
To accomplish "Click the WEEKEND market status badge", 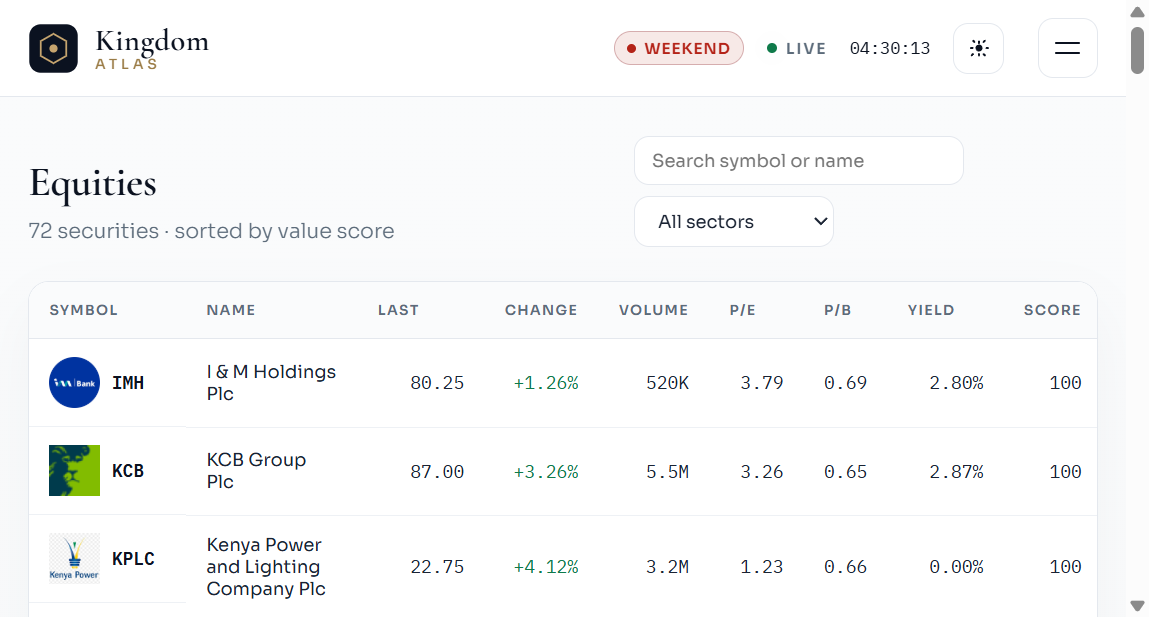I will click(x=679, y=48).
